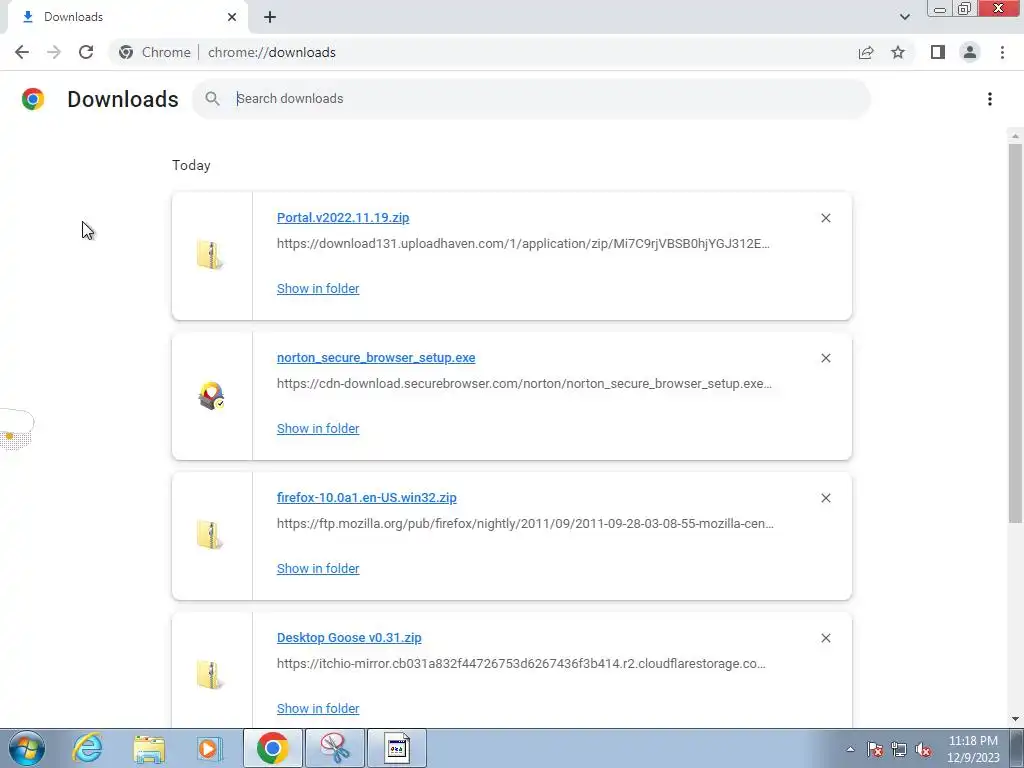Click the page vertical scrollbar thumb
This screenshot has width=1024, height=768.
1014,333
